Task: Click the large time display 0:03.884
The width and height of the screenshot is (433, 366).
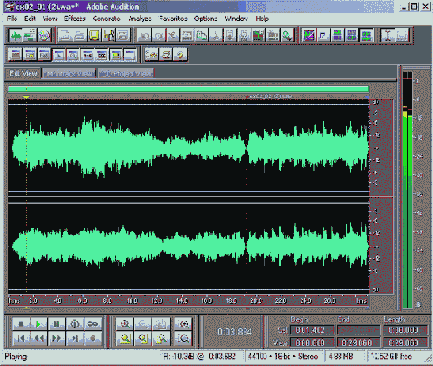Action: pos(234,331)
